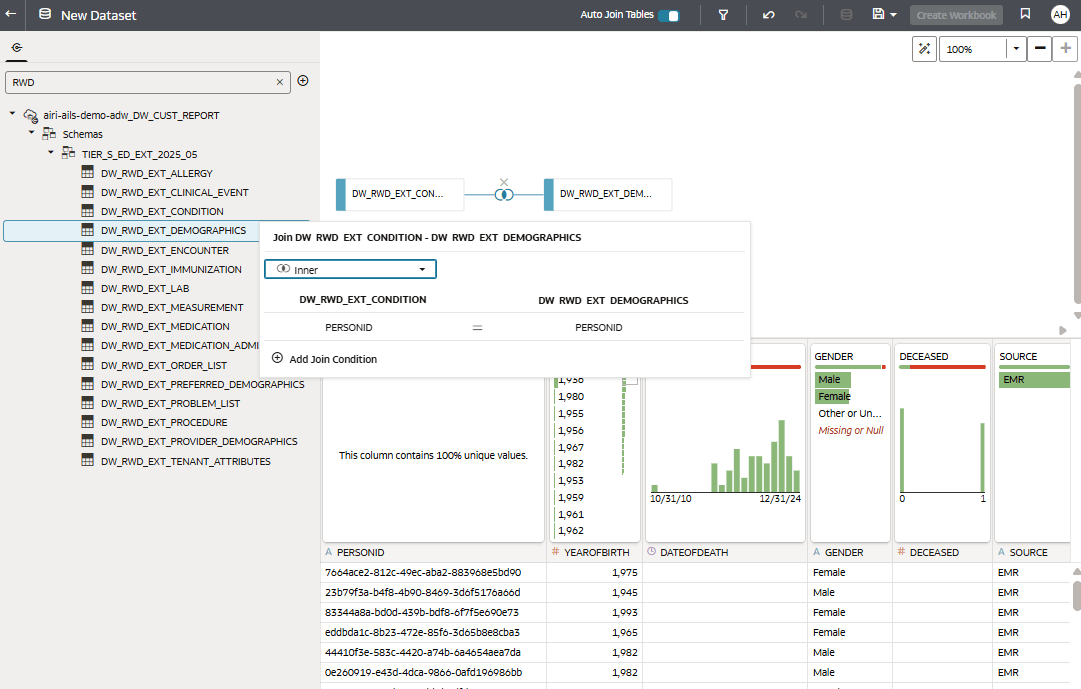Open the 100% zoom dropdown
This screenshot has height=689, width=1081.
coord(1016,49)
